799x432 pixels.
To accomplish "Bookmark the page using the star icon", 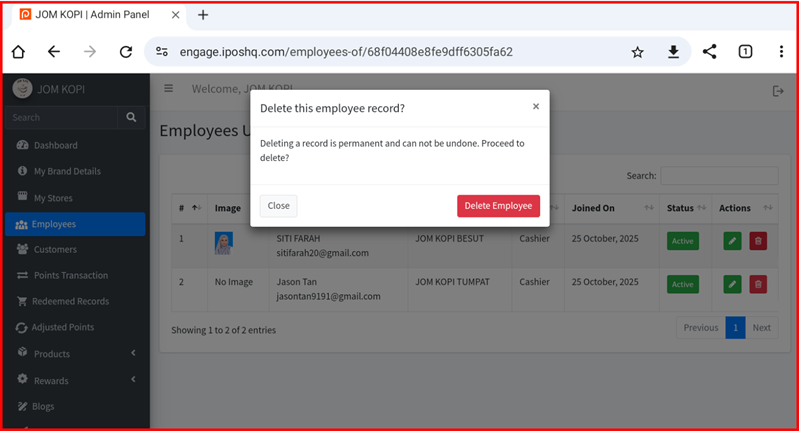I will click(x=637, y=52).
